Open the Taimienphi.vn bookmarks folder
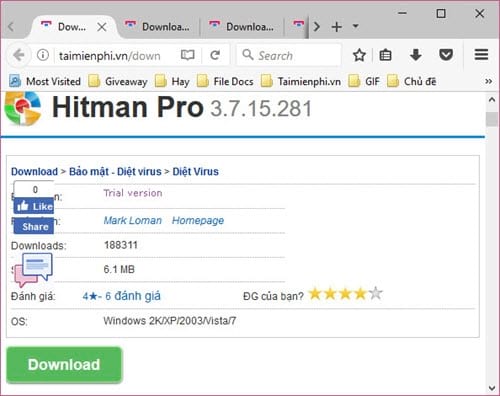 tap(301, 81)
